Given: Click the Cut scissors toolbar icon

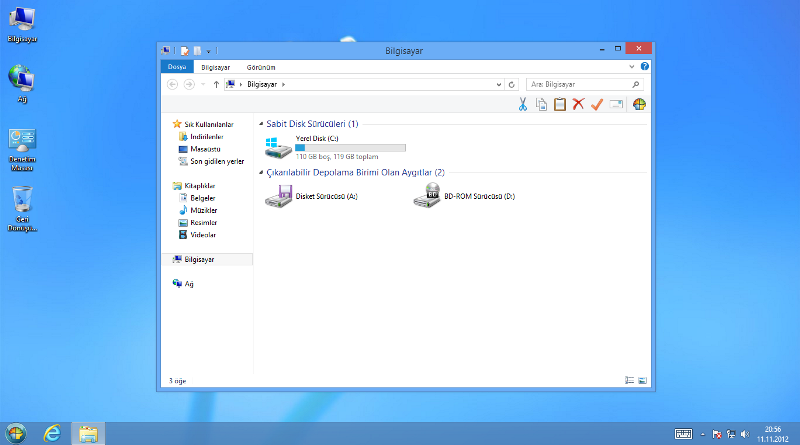Looking at the screenshot, I should click(522, 104).
